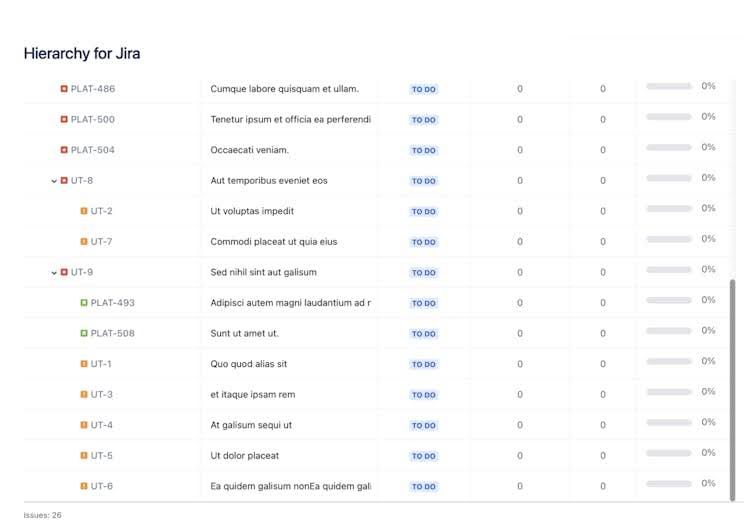The image size is (752, 525).
Task: Click the TO DO status of UT-3
Action: [x=424, y=395]
